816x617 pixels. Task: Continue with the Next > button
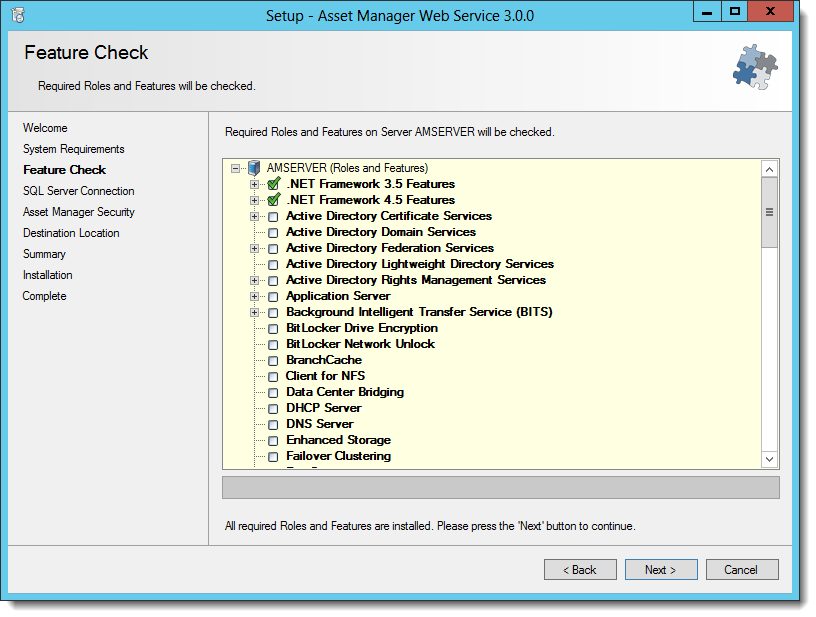pyautogui.click(x=661, y=570)
